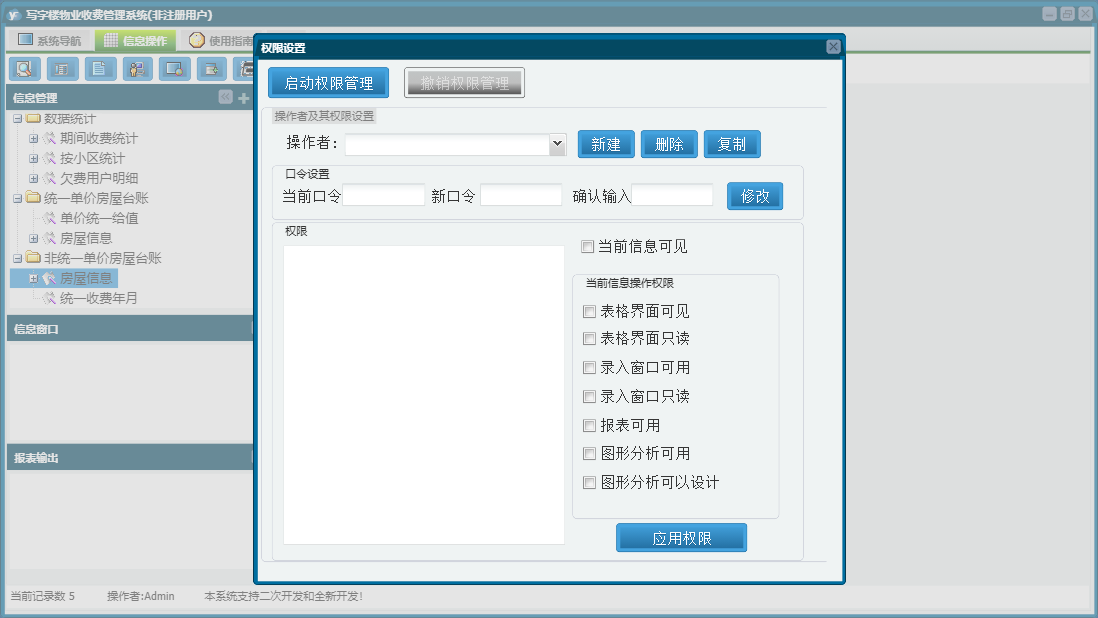This screenshot has height=618, width=1098.
Task: Click the user with computer toolbar icon
Action: click(x=137, y=69)
